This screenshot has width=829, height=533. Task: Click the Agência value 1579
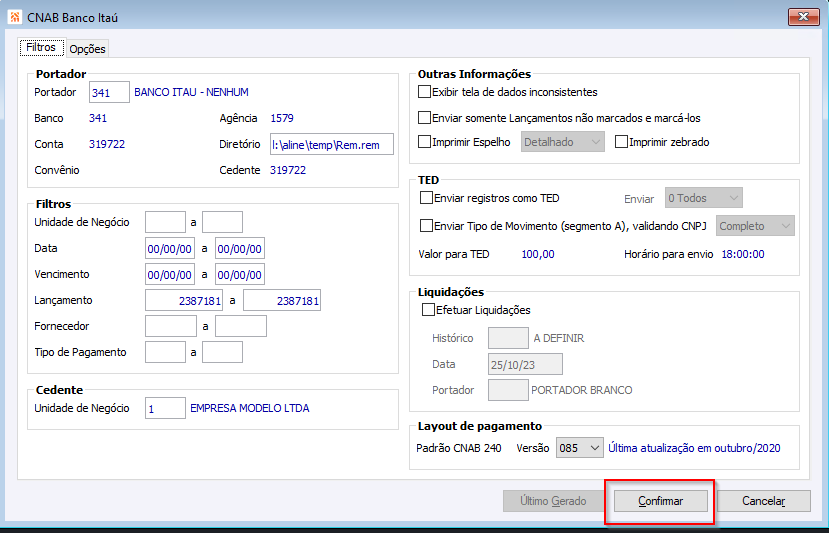[x=282, y=118]
